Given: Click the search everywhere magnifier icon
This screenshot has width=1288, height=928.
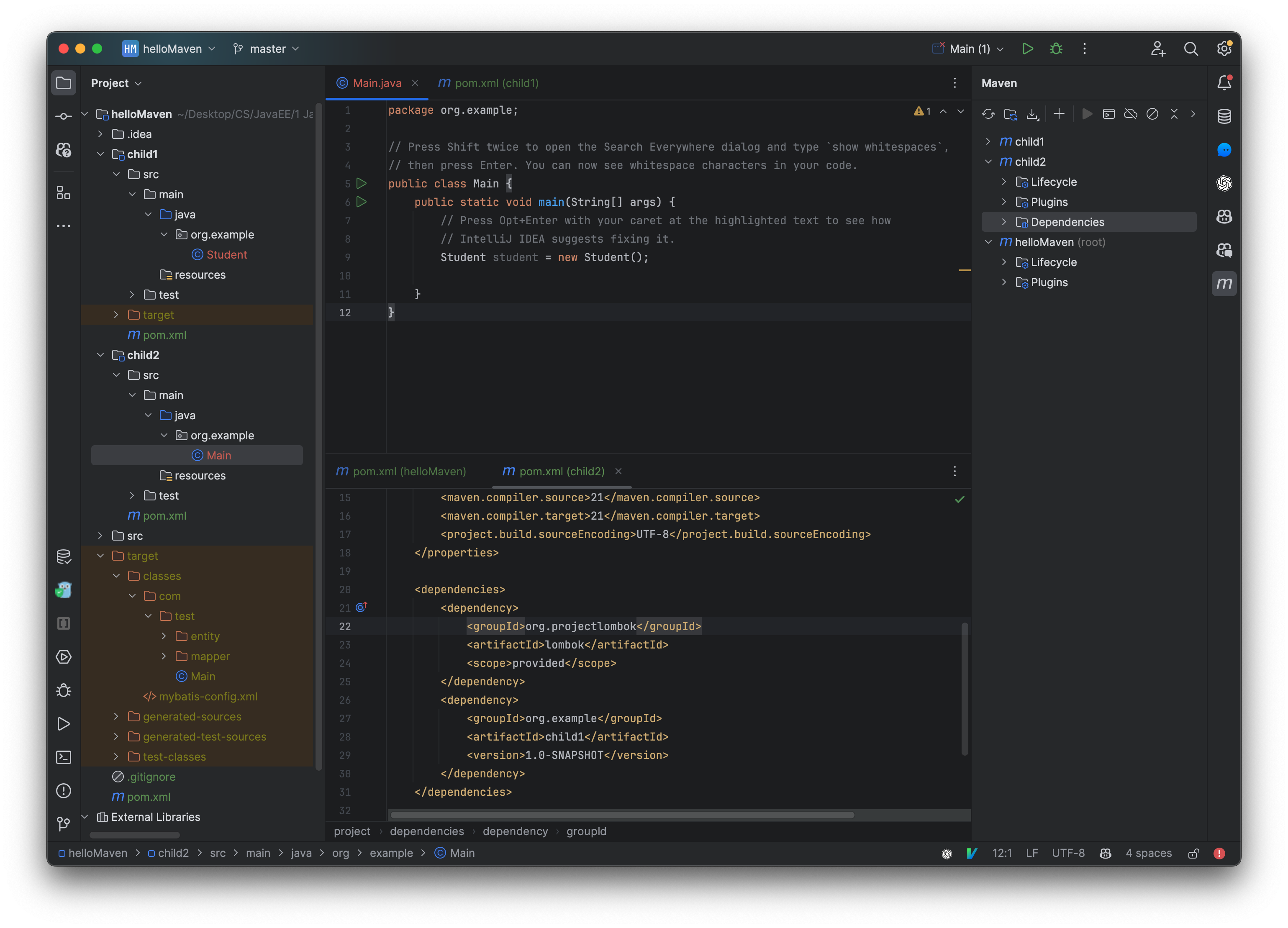Looking at the screenshot, I should coord(1191,48).
